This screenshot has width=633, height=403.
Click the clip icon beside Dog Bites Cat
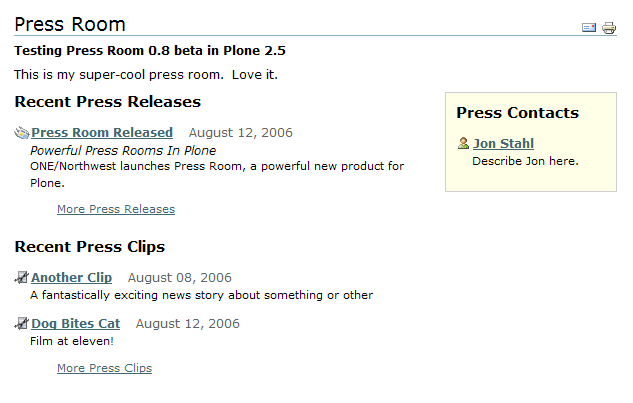tap(22, 324)
